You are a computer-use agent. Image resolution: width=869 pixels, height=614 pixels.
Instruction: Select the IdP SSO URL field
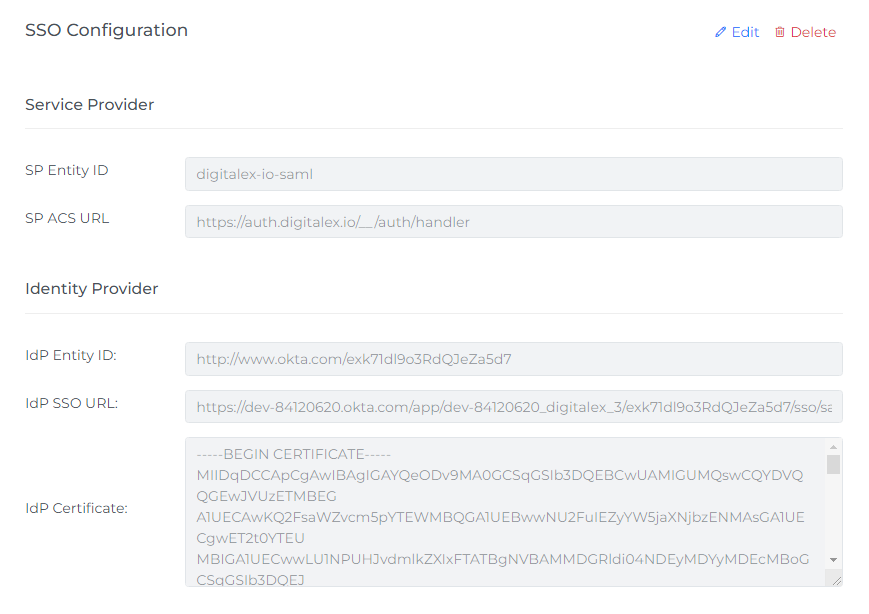tap(513, 407)
